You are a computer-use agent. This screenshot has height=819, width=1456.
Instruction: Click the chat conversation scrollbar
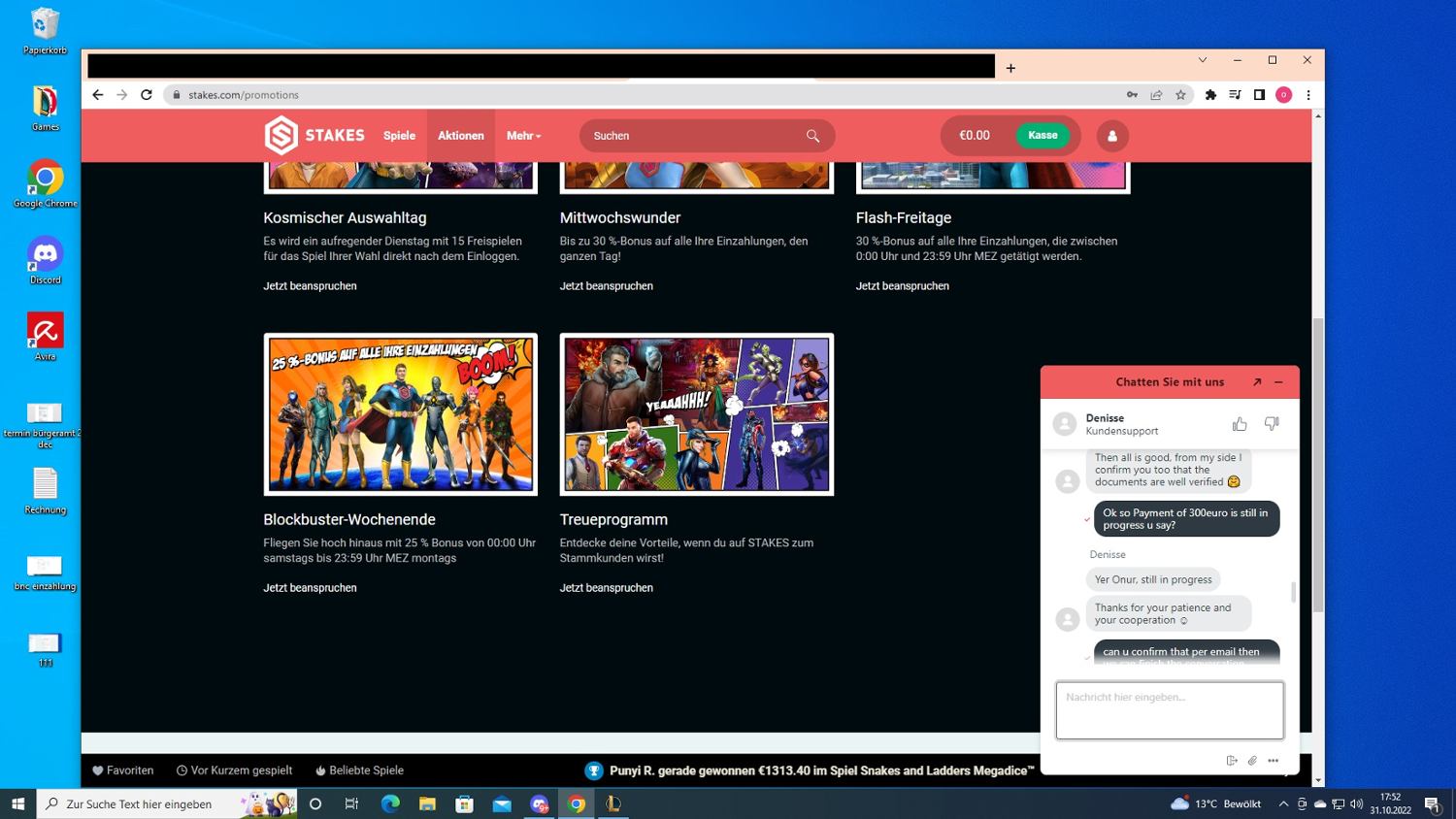pos(1293,591)
